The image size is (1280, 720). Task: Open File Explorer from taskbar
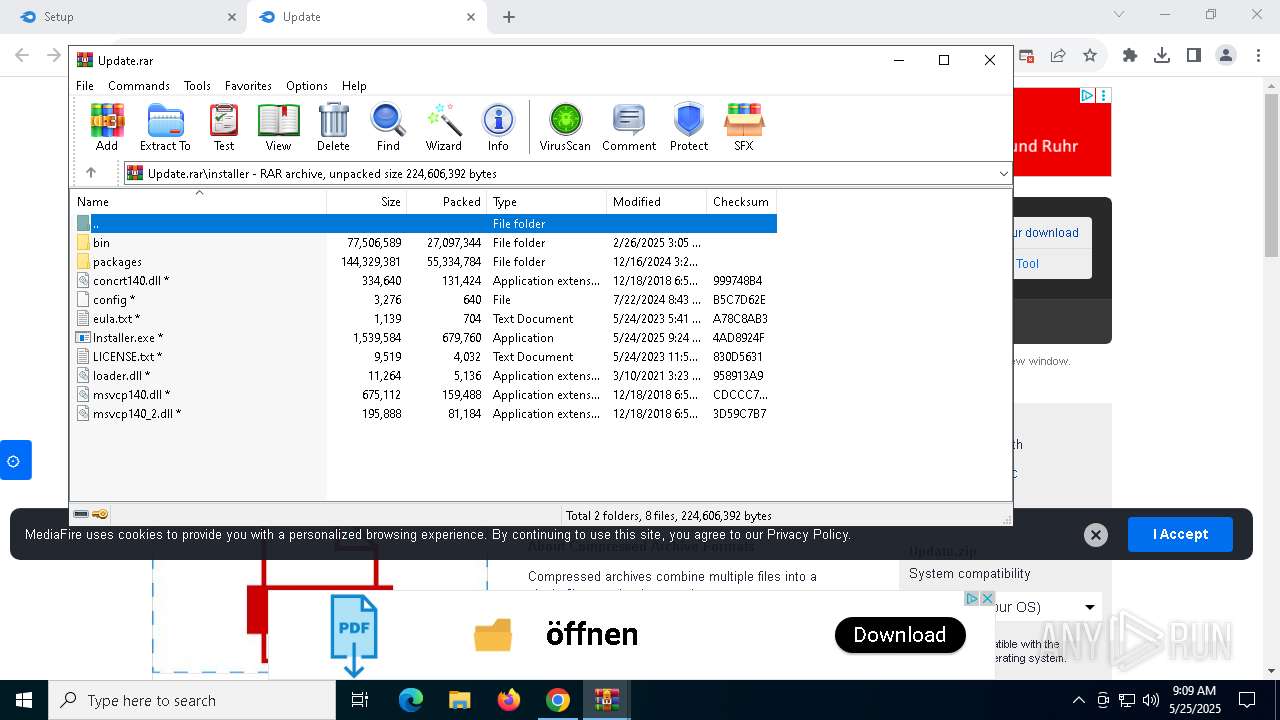click(x=459, y=700)
